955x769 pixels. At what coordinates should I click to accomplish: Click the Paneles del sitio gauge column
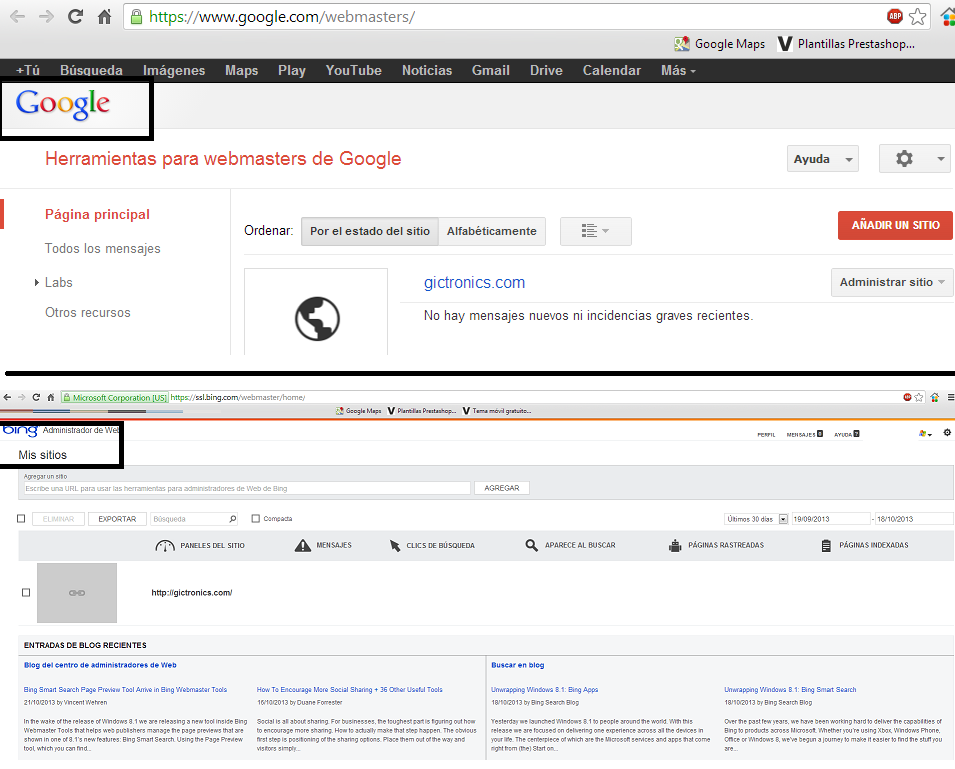click(x=200, y=546)
